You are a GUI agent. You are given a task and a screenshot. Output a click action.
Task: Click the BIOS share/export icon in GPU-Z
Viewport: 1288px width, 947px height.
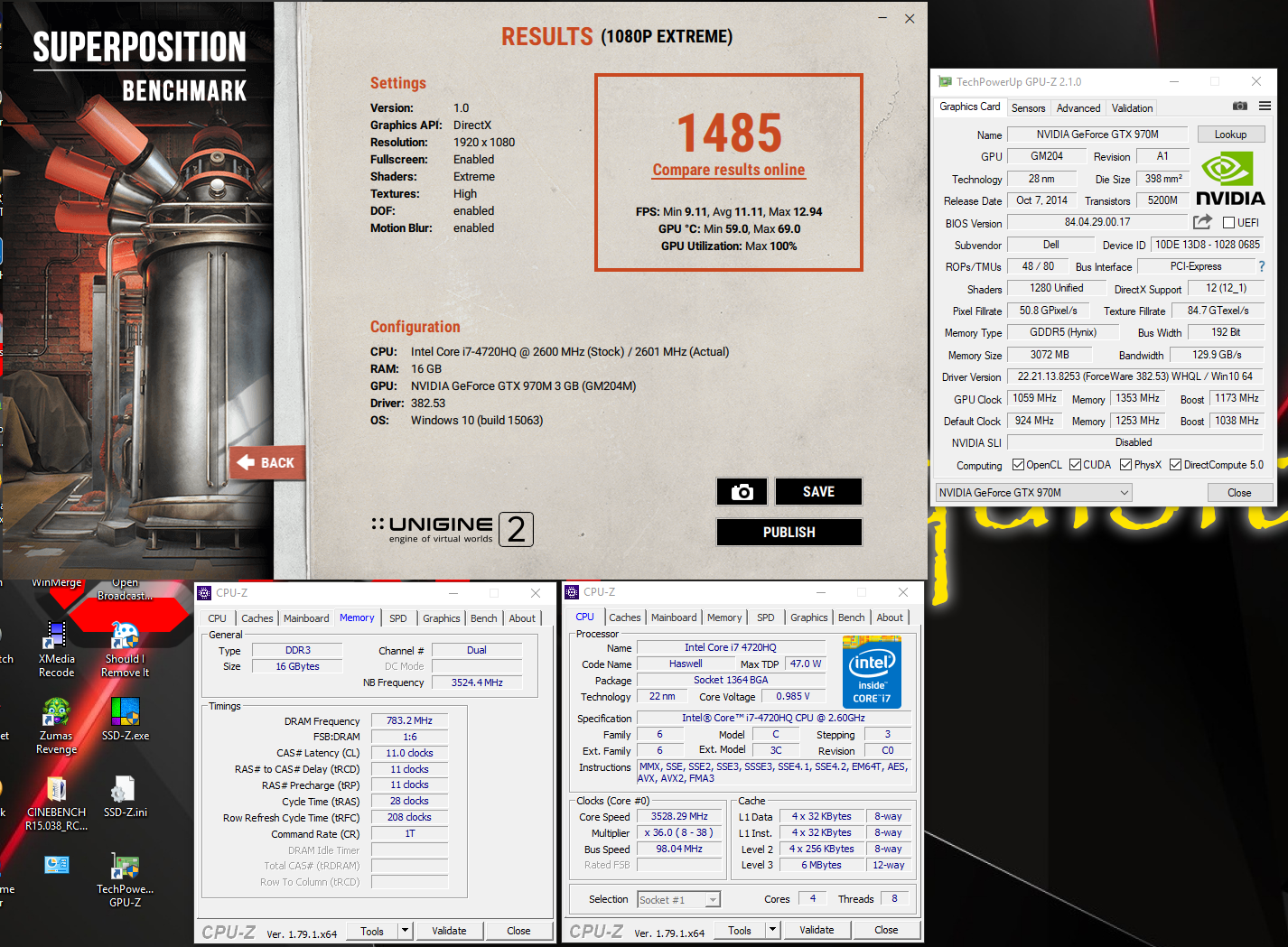click(1202, 222)
